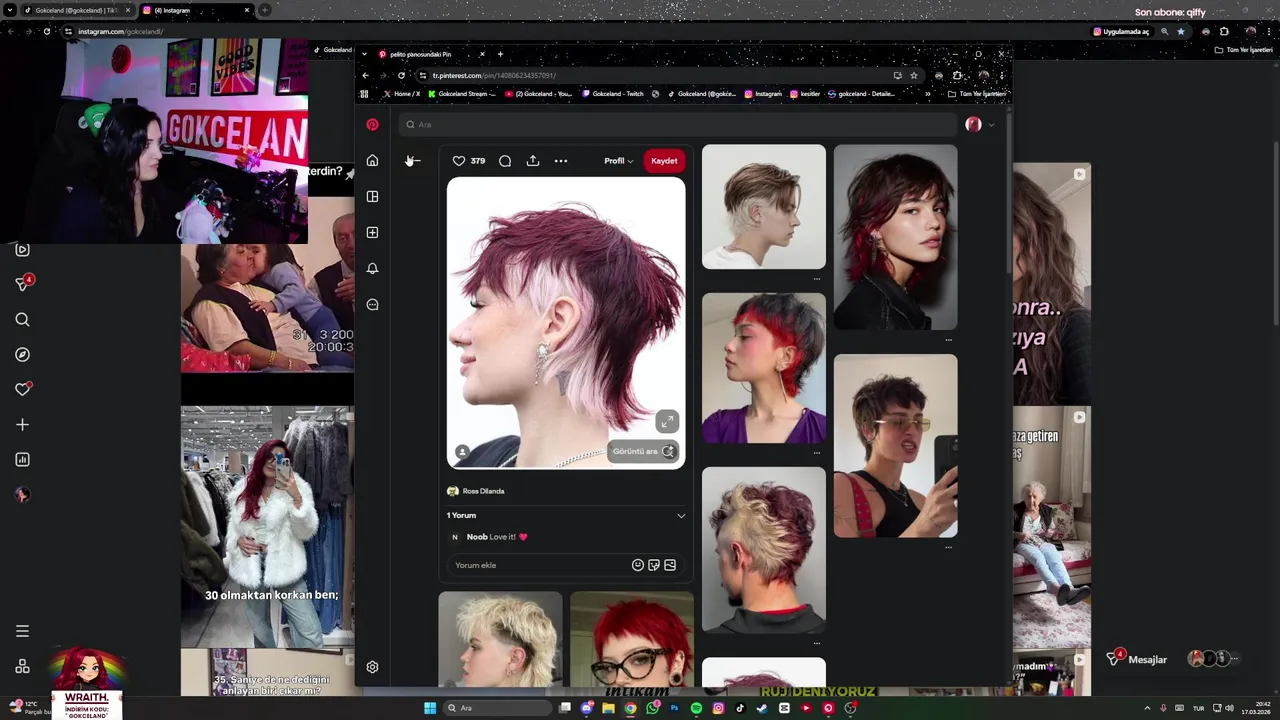Open the glasses selfie short hair pin
The width and height of the screenshot is (1280, 720).
(x=896, y=446)
